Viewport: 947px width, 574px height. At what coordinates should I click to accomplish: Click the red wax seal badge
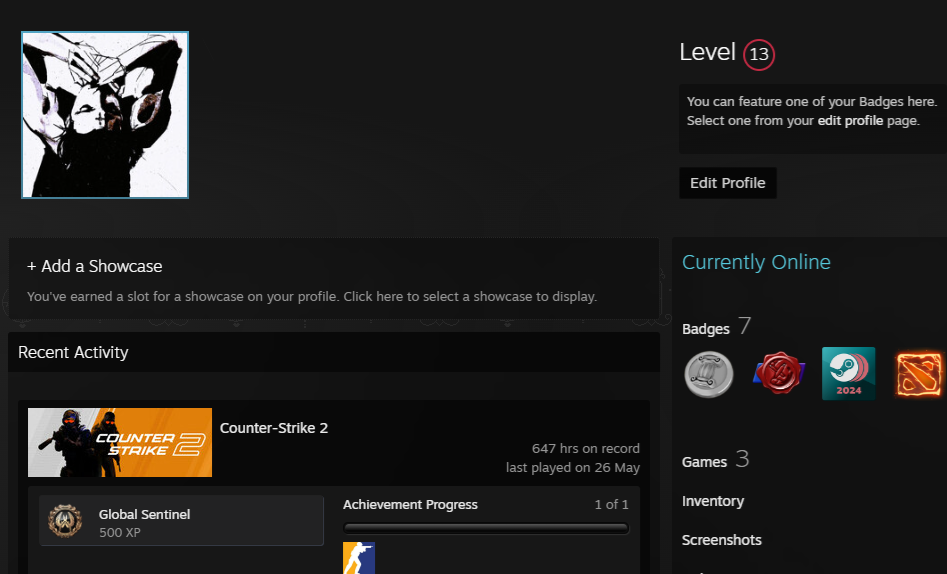click(x=779, y=373)
